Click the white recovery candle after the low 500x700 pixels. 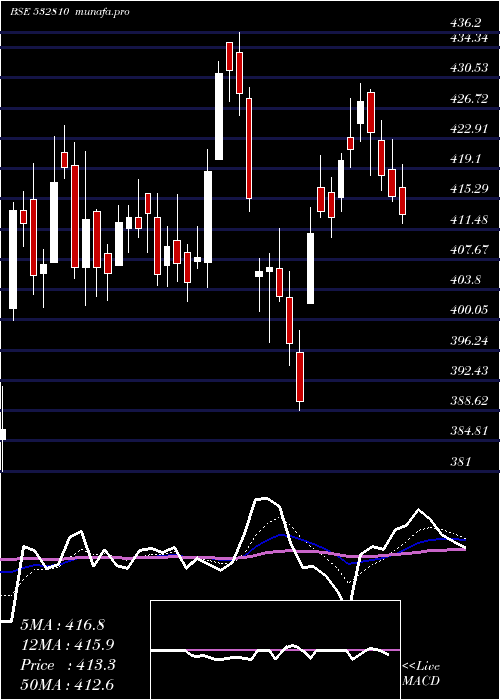pos(310,268)
